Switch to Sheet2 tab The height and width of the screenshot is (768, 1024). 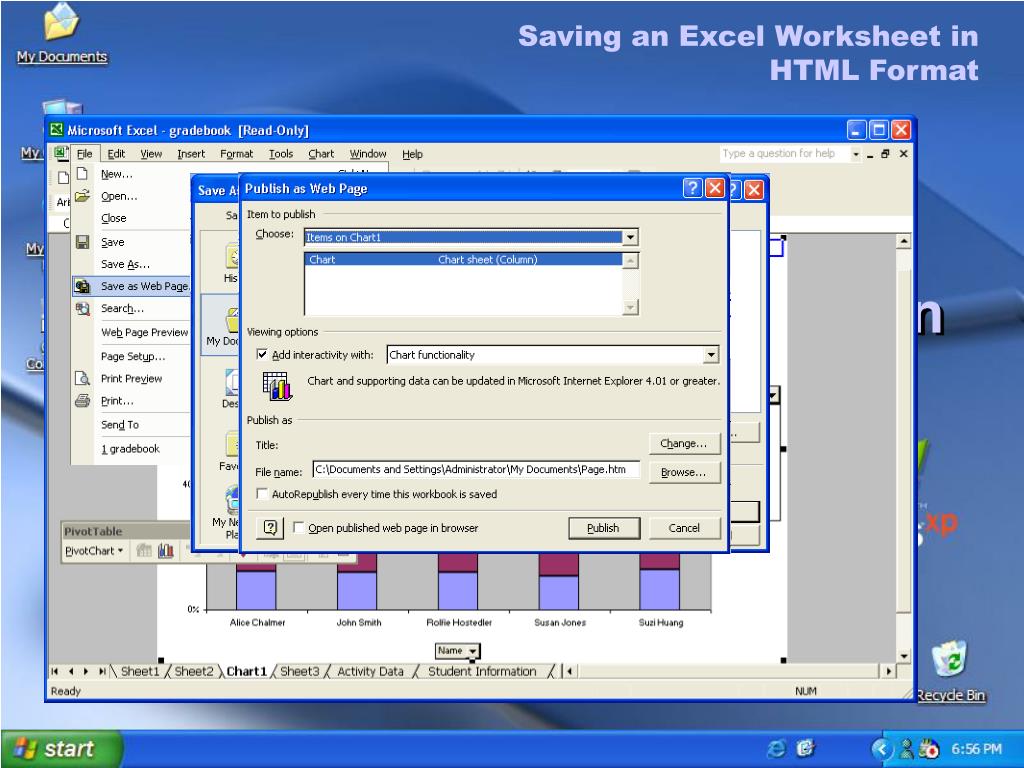tap(193, 671)
